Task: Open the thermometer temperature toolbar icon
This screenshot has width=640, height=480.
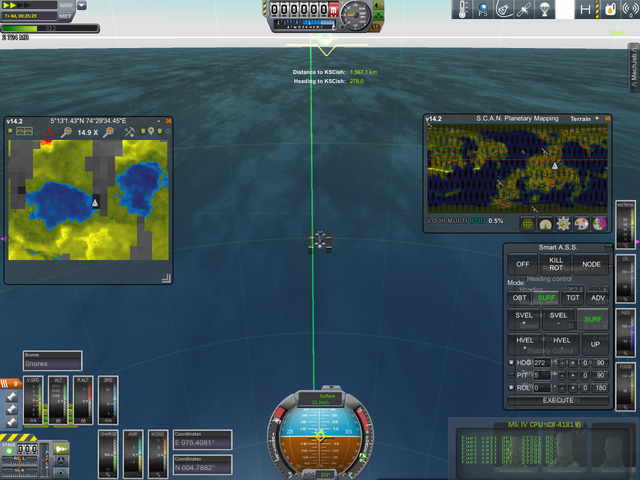Action: (x=462, y=9)
